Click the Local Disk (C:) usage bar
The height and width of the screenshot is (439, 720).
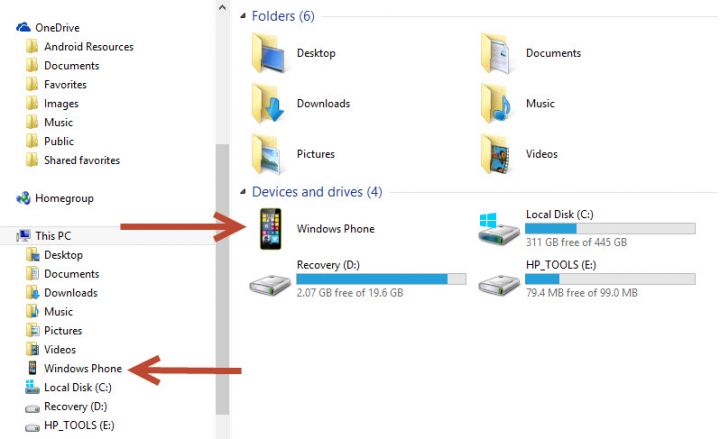[610, 228]
